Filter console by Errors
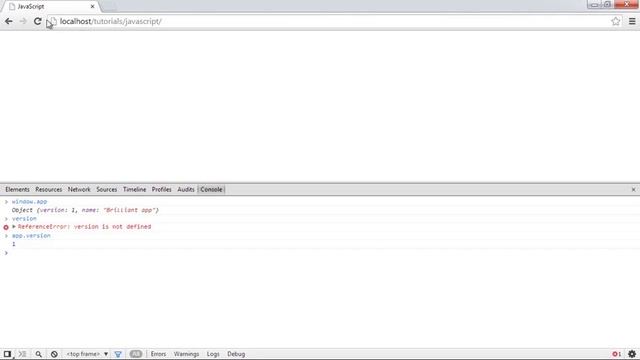640x360 pixels. pyautogui.click(x=158, y=354)
